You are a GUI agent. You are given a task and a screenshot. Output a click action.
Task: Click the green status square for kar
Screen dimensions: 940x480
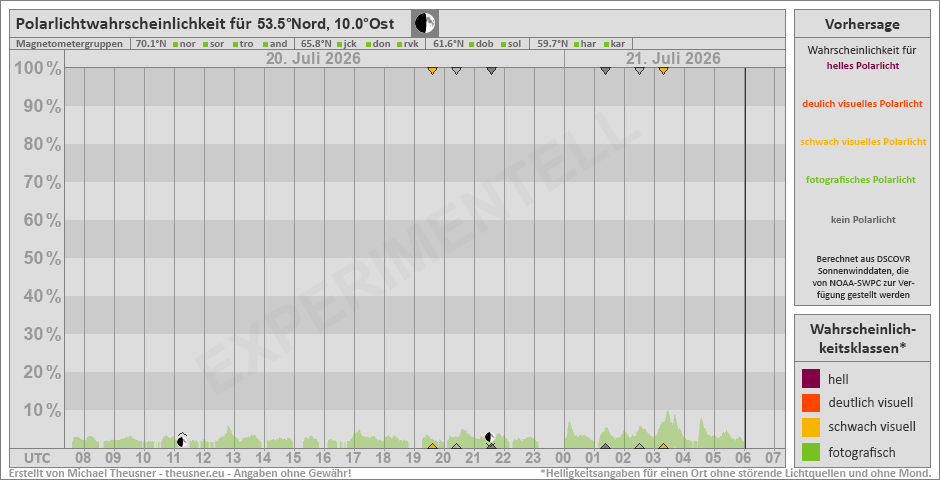tap(606, 44)
